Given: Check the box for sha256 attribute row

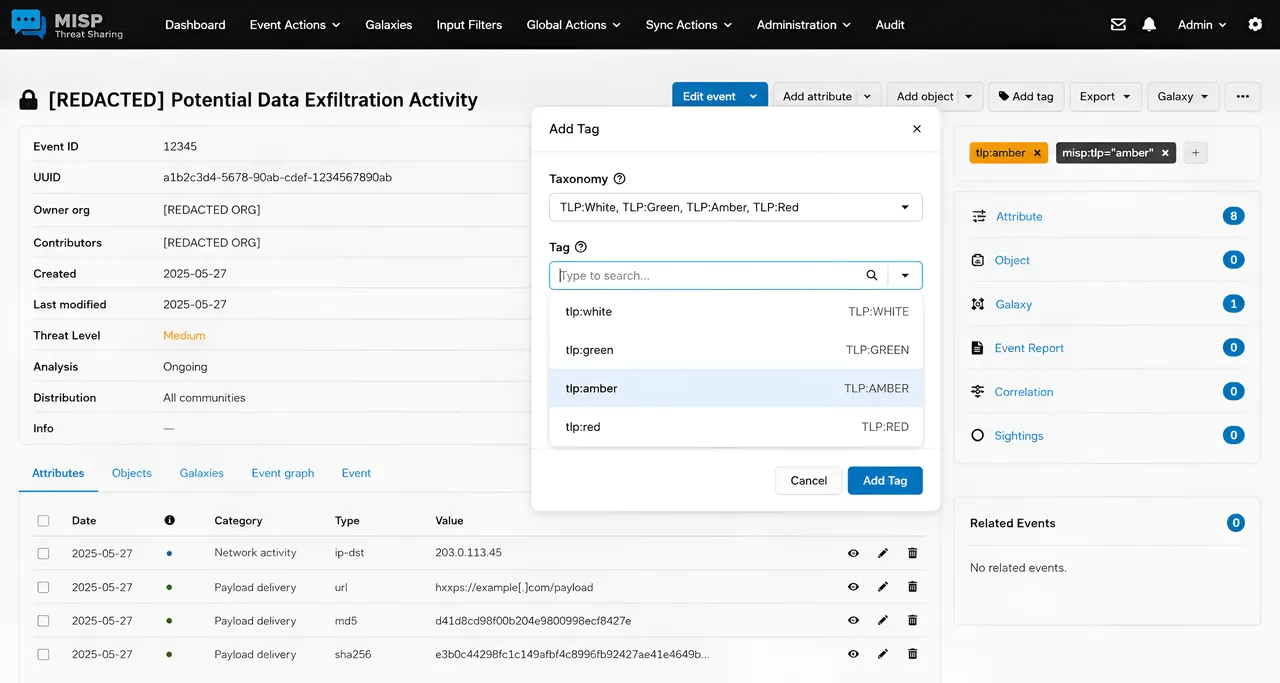Looking at the screenshot, I should point(43,654).
